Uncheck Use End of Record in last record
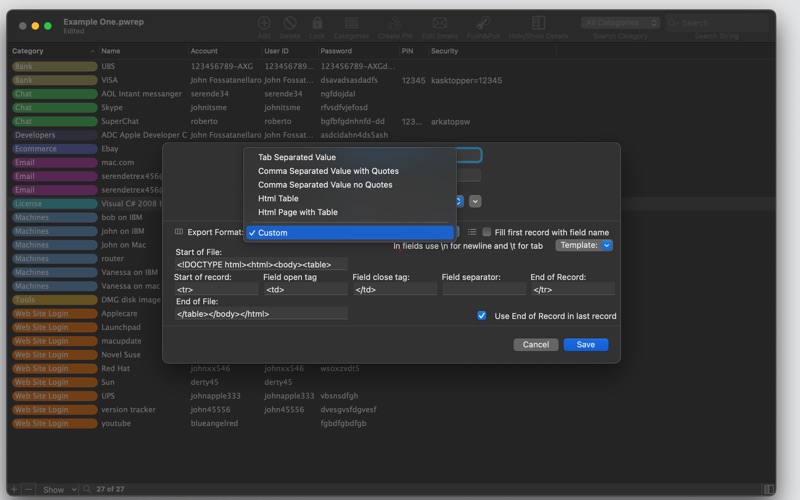This screenshot has height=500, width=800. 482,316
